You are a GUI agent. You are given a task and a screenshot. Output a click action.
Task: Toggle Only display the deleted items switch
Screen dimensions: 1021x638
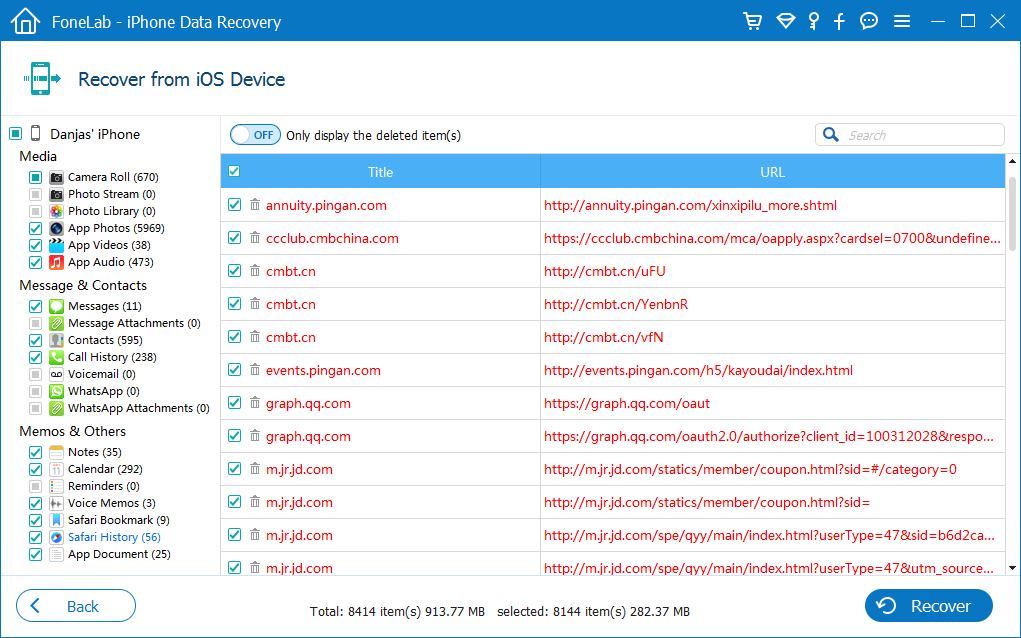pos(255,135)
